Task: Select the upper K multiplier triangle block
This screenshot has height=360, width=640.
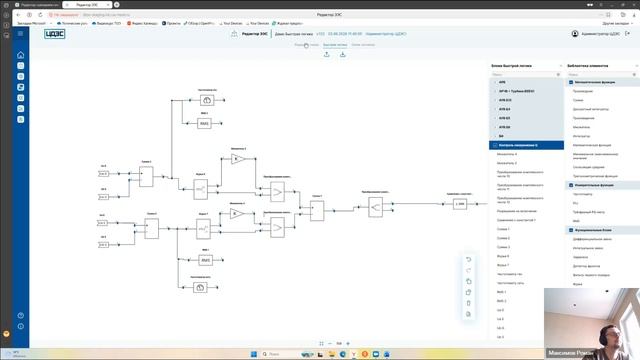Action: pyautogui.click(x=237, y=159)
